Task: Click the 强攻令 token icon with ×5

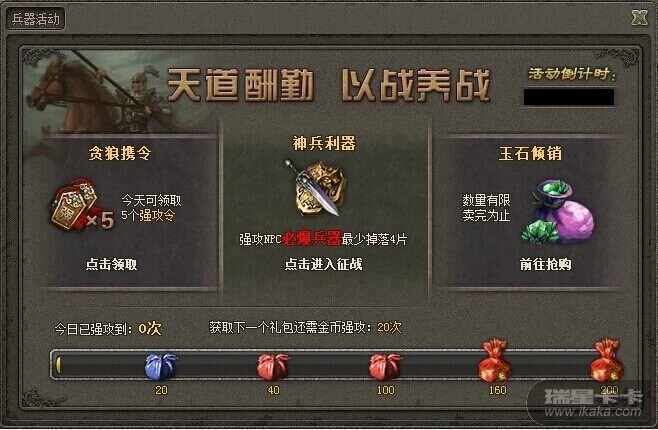Action: (x=82, y=206)
